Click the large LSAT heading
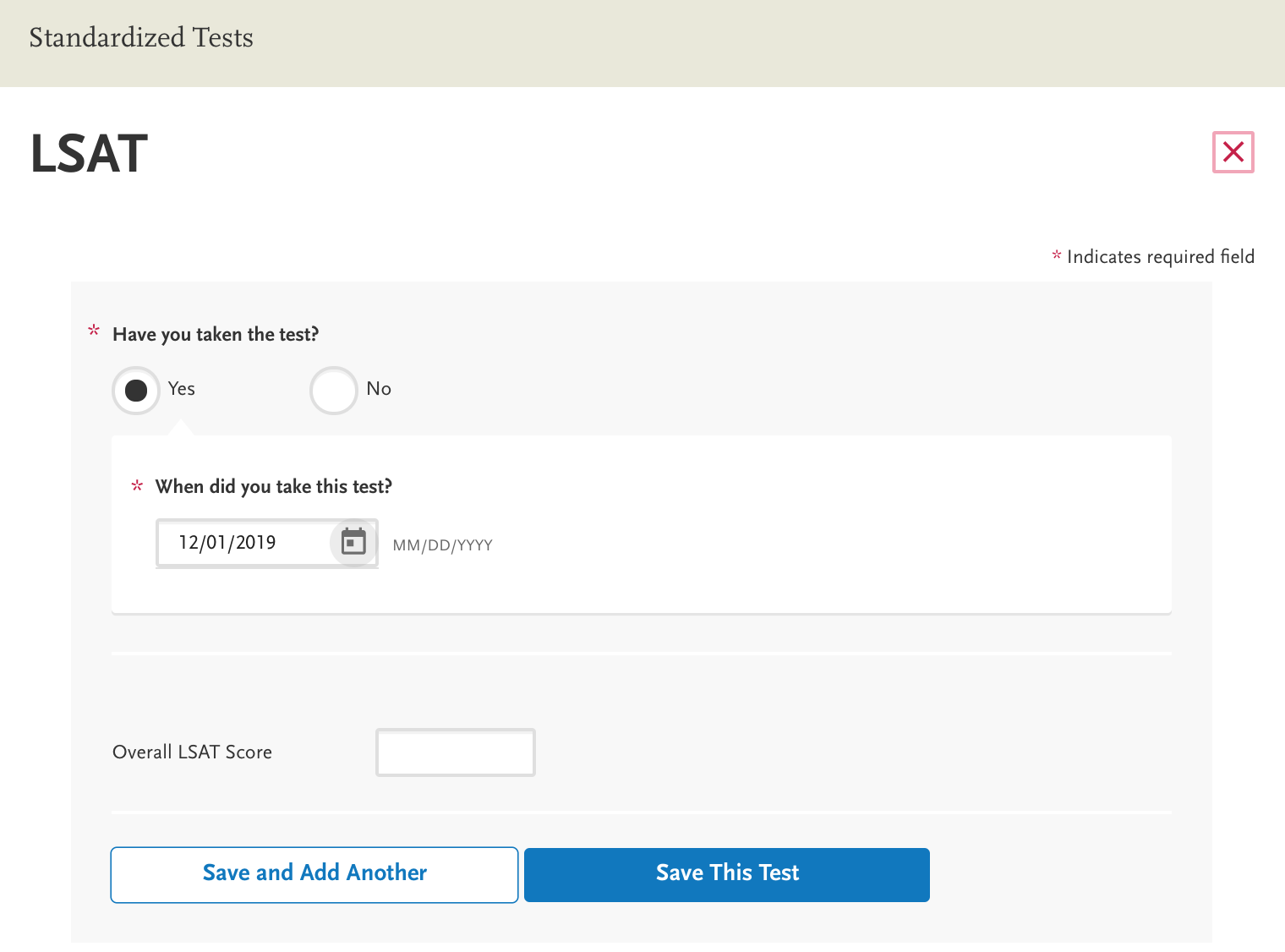 (x=89, y=154)
